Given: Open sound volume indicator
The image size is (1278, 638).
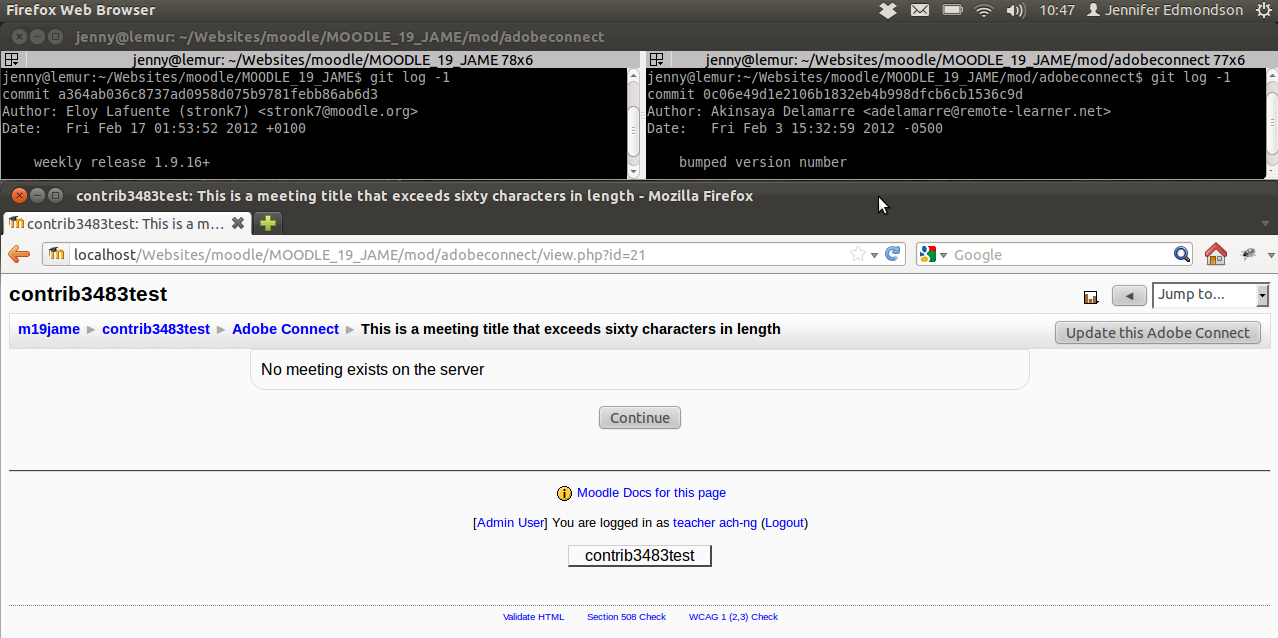Looking at the screenshot, I should (x=1016, y=10).
